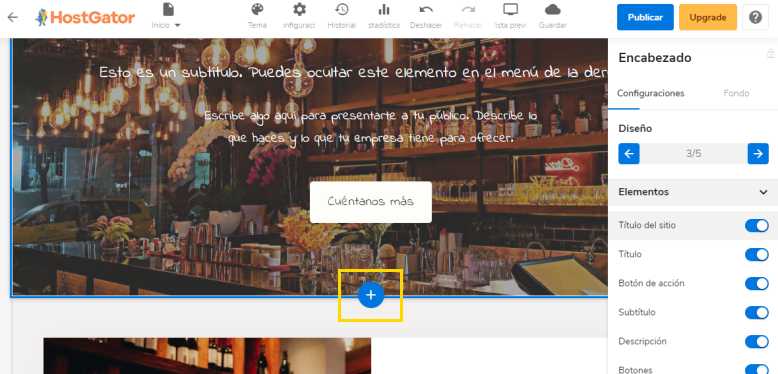The image size is (778, 374).
Task: Click the back arrow icon
Action: click(x=12, y=17)
